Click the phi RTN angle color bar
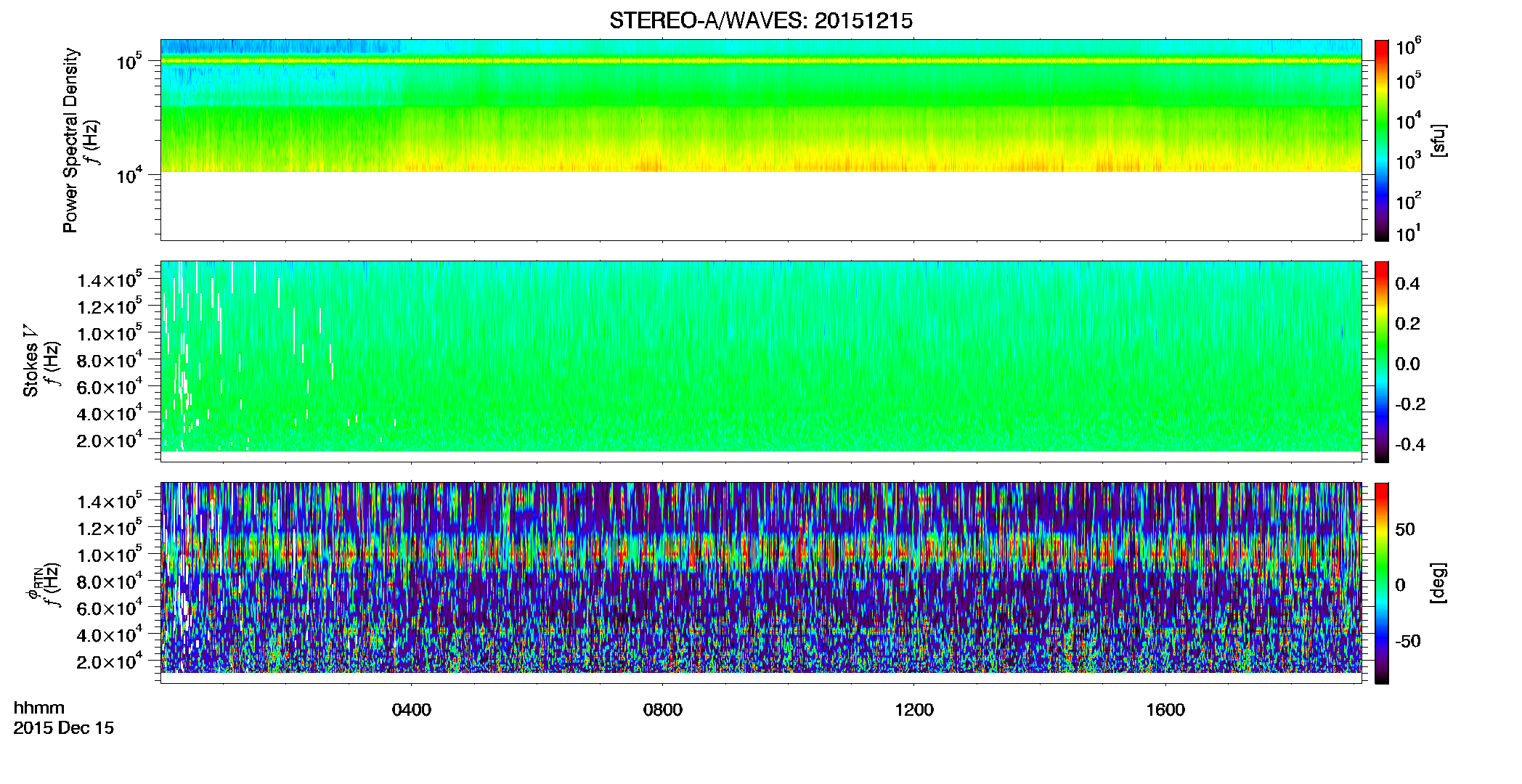Screen dimensions: 1522x784 (x=1382, y=583)
